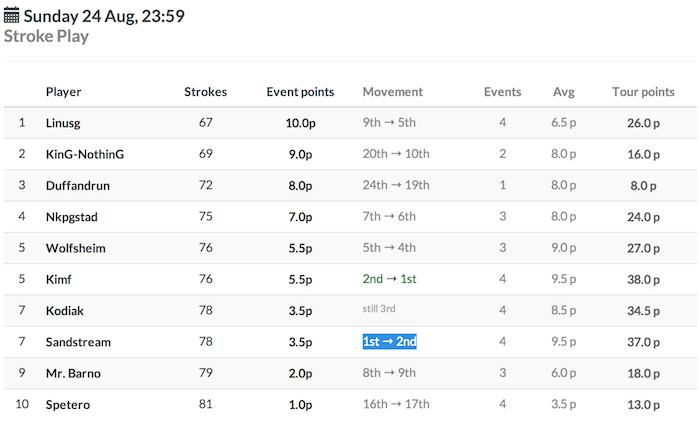Open player Linusg's profile
Screen dimensions: 700x432
point(63,123)
